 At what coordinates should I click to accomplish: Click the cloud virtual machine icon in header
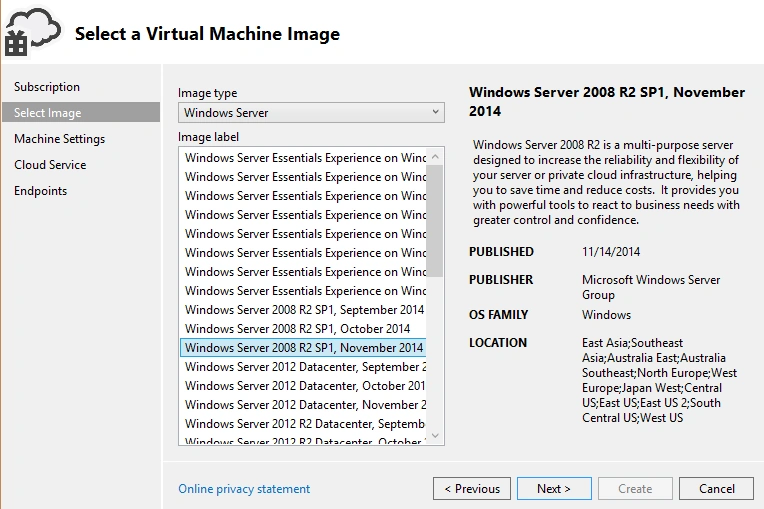pos(33,32)
